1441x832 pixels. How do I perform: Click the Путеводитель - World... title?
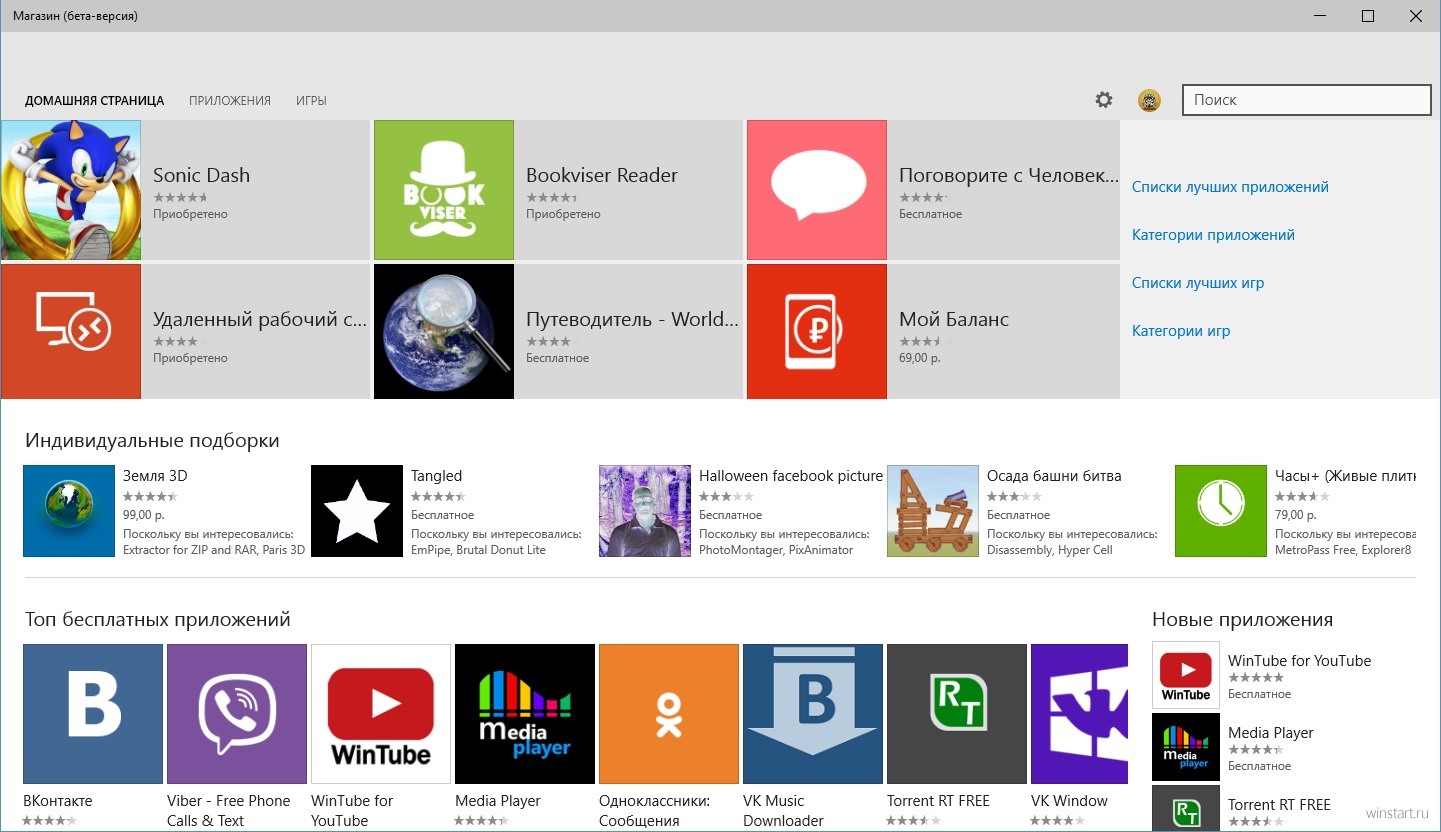pyautogui.click(x=633, y=320)
